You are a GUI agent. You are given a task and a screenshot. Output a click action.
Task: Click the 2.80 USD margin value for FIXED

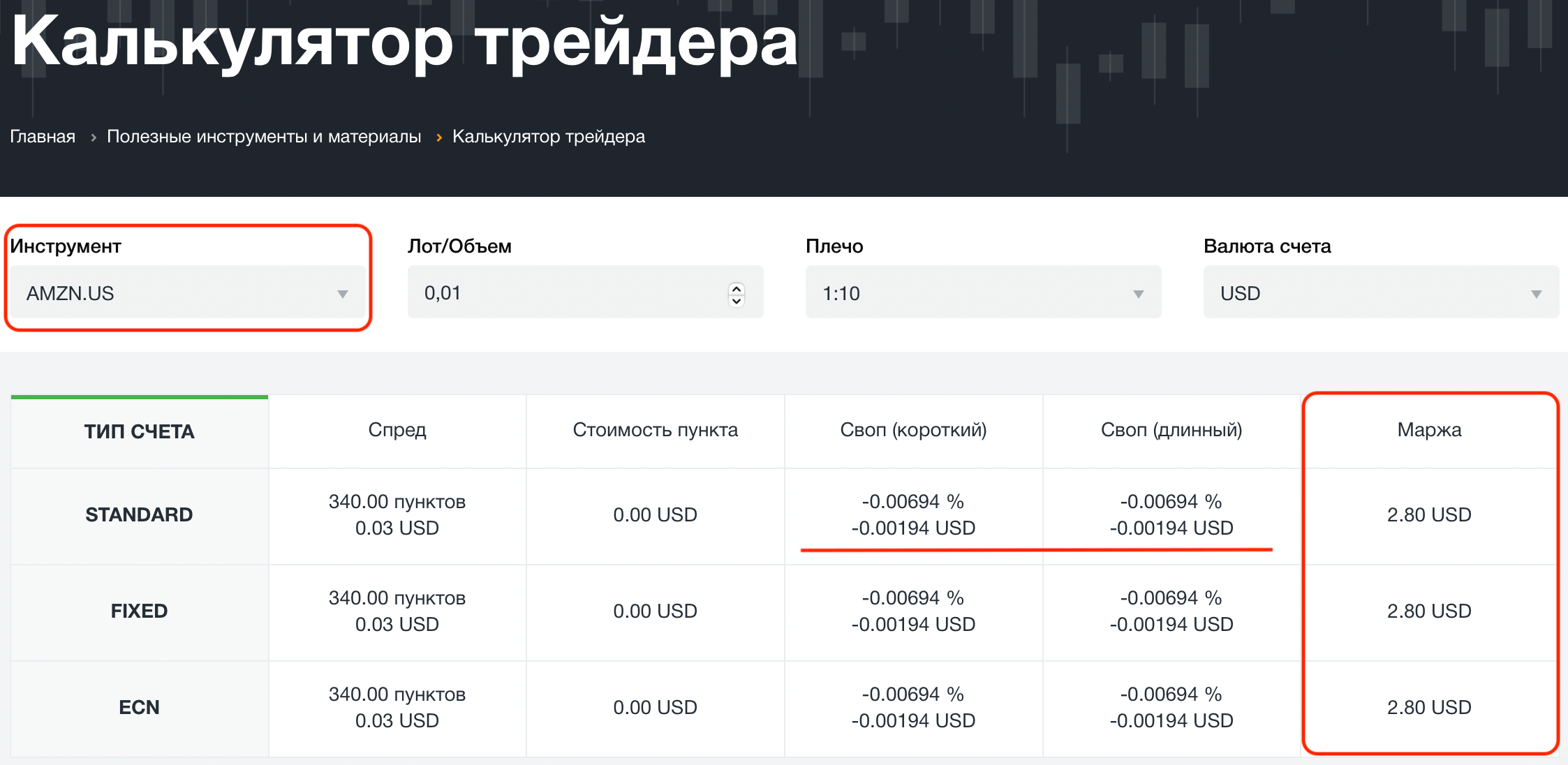(x=1428, y=611)
